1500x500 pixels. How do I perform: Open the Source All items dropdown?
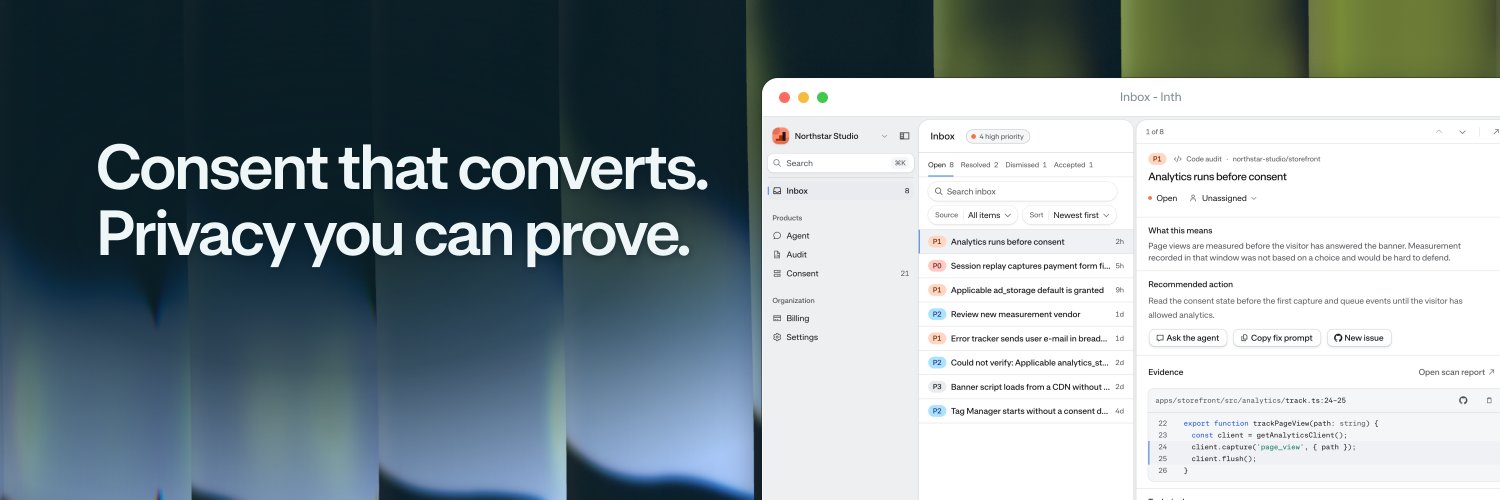click(973, 215)
